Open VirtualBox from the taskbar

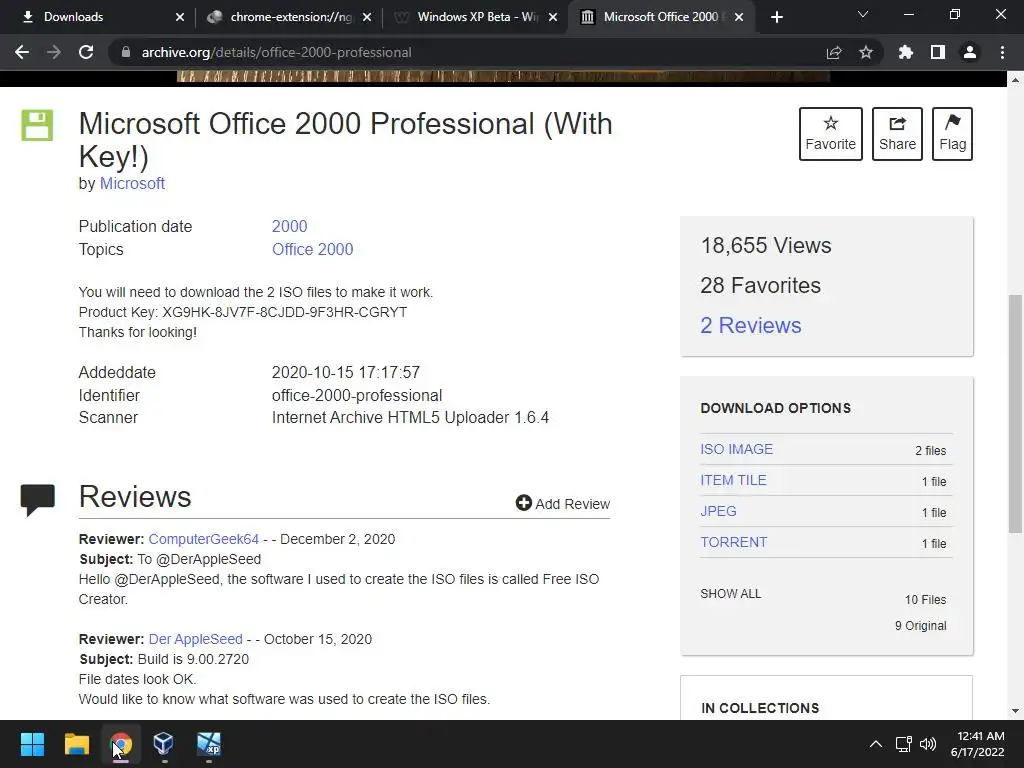click(163, 744)
